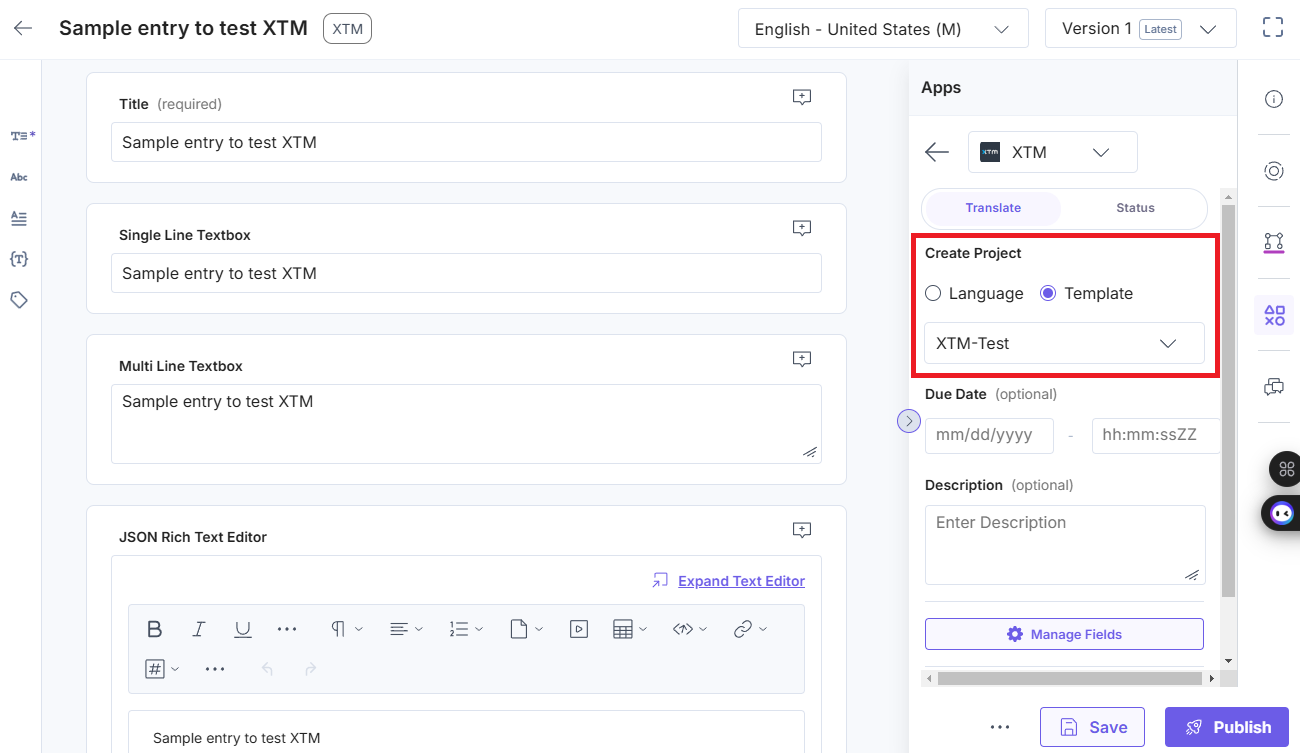The image size is (1300, 753).
Task: Open the purple chatbot assistant icon
Action: [1282, 513]
